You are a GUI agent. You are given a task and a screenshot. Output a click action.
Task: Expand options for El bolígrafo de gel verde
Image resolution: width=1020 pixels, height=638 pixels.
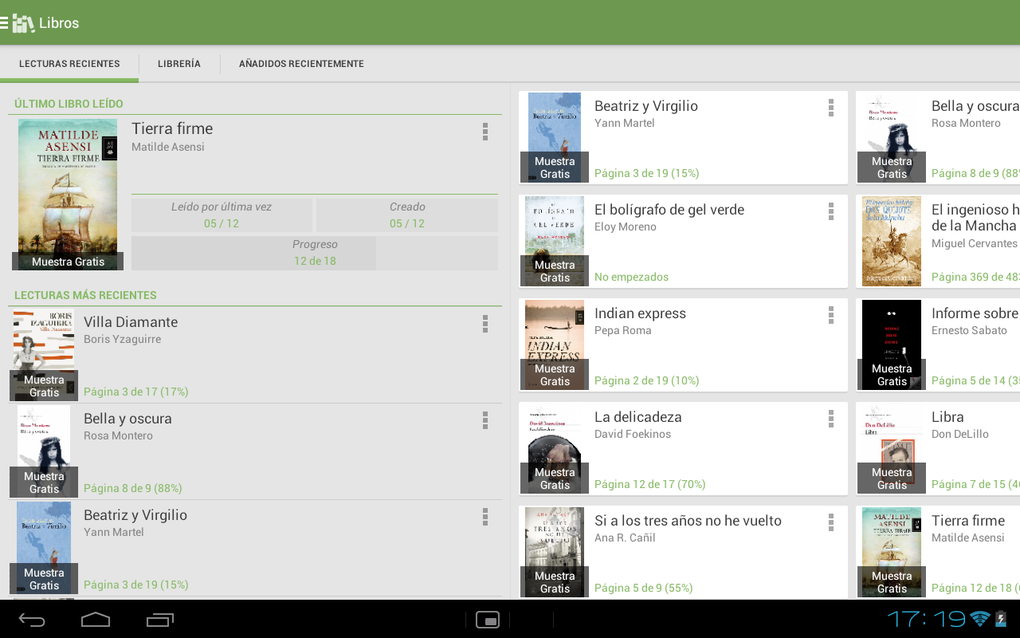coord(831,211)
